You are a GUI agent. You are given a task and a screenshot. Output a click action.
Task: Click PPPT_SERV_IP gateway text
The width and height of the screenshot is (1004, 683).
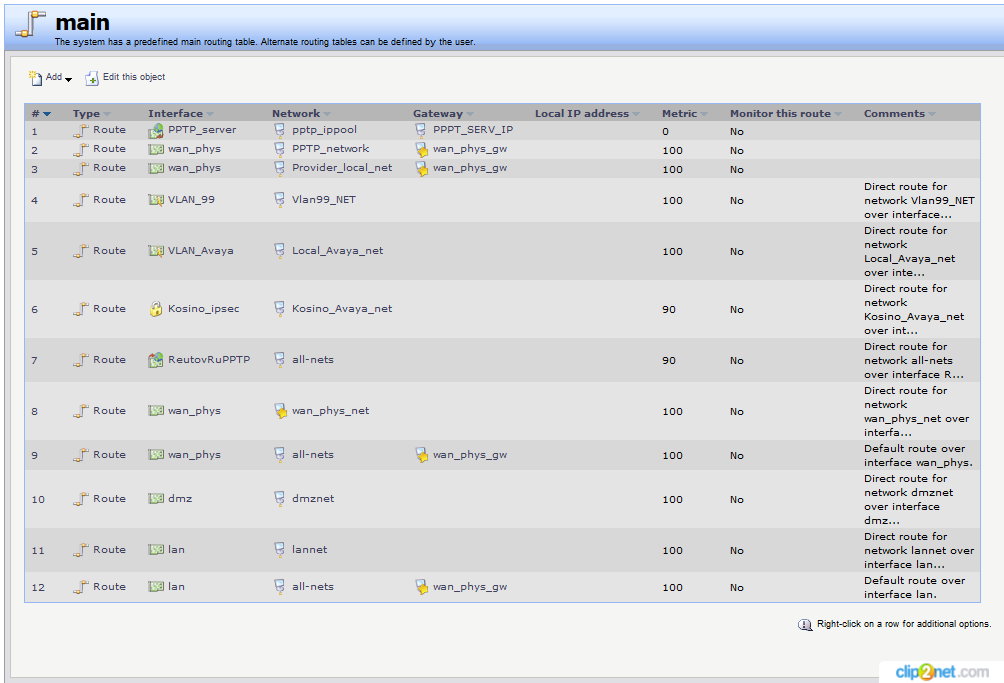click(x=473, y=129)
